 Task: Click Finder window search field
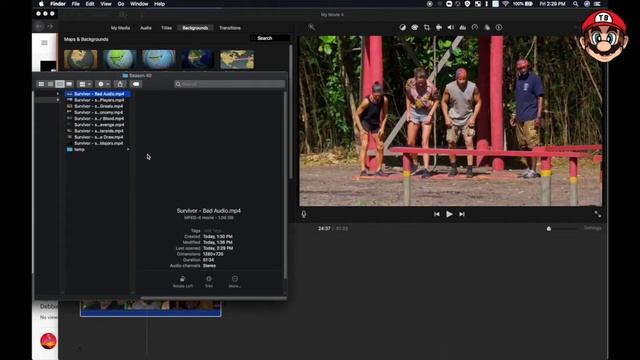pos(229,84)
